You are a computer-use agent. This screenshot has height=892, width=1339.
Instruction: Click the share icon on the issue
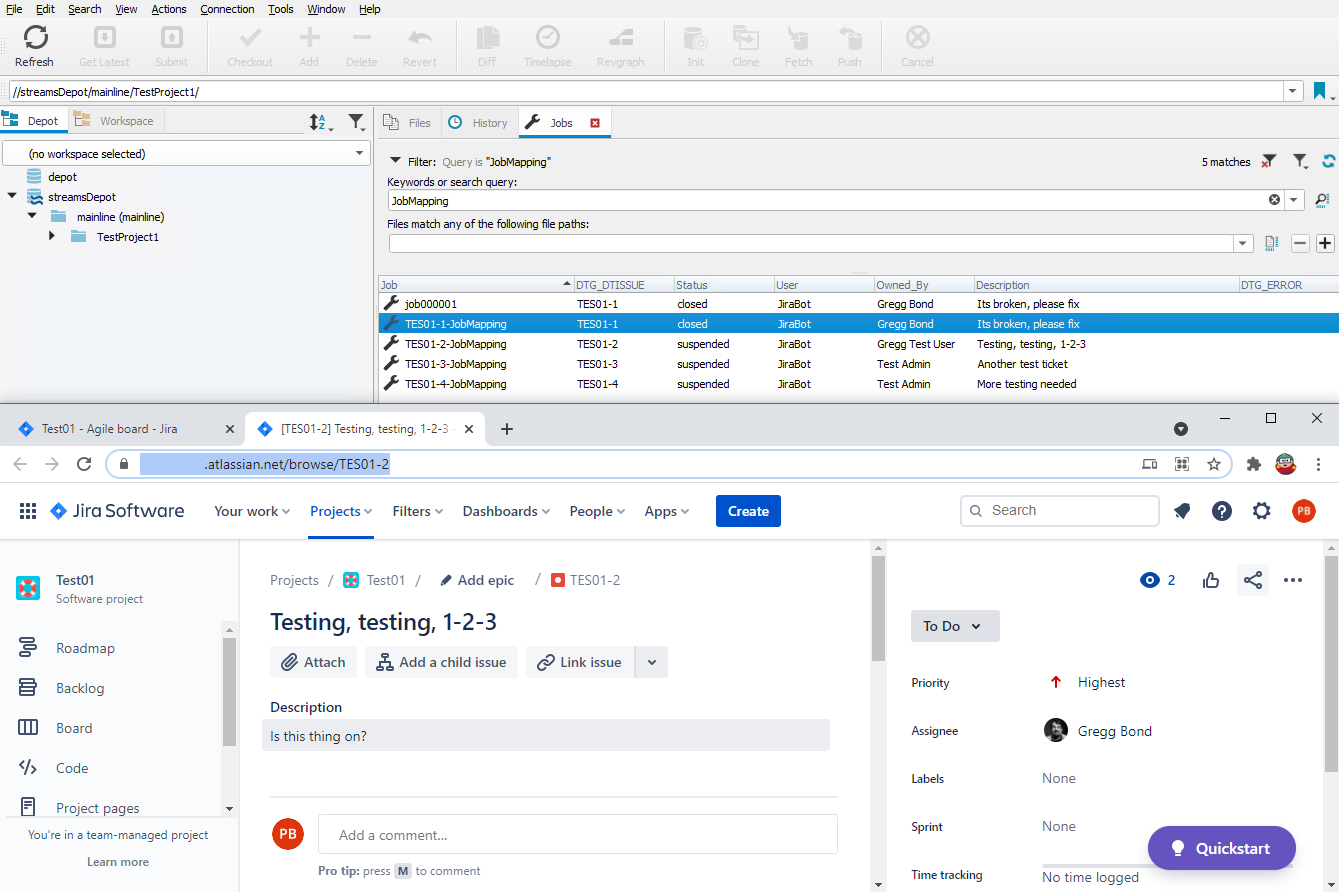tap(1252, 580)
